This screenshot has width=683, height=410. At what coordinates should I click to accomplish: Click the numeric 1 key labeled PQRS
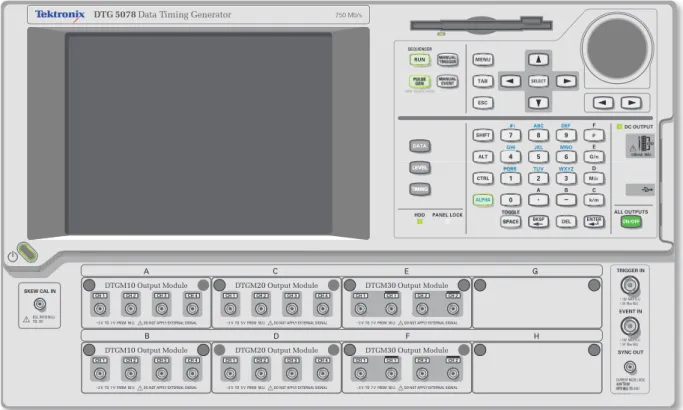(511, 178)
